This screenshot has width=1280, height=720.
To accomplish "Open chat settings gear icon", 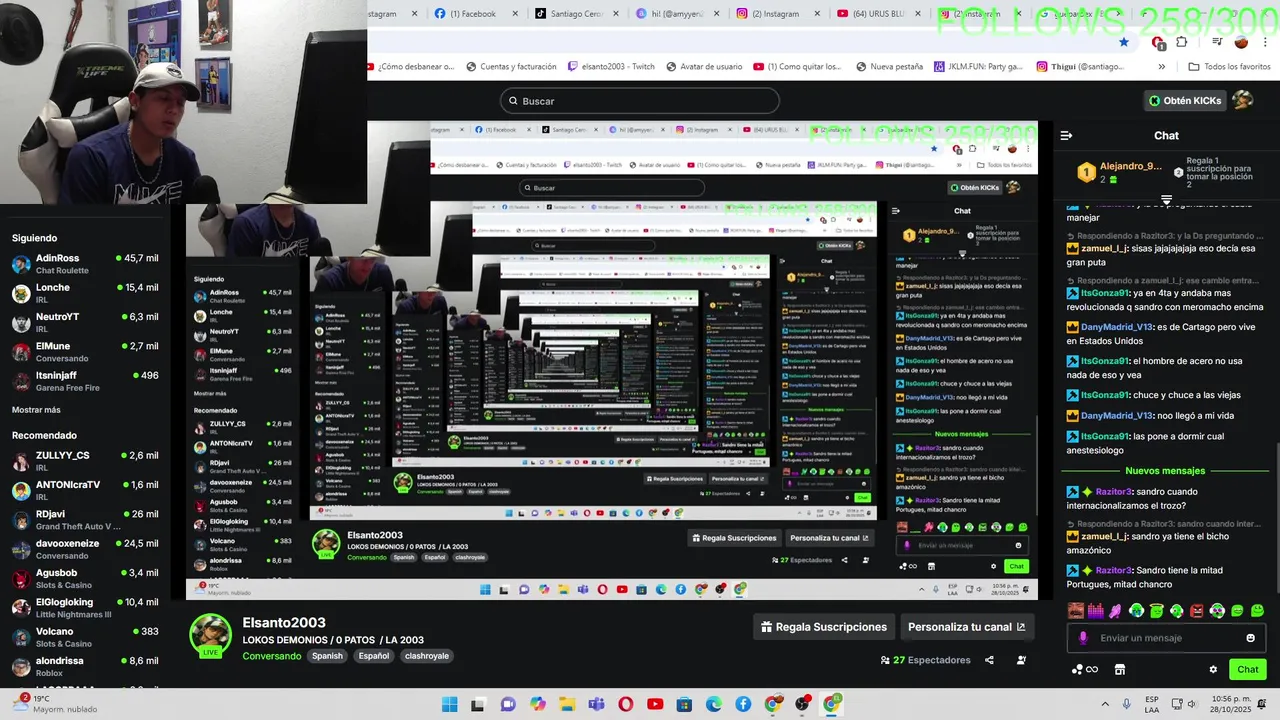I will [x=1213, y=669].
